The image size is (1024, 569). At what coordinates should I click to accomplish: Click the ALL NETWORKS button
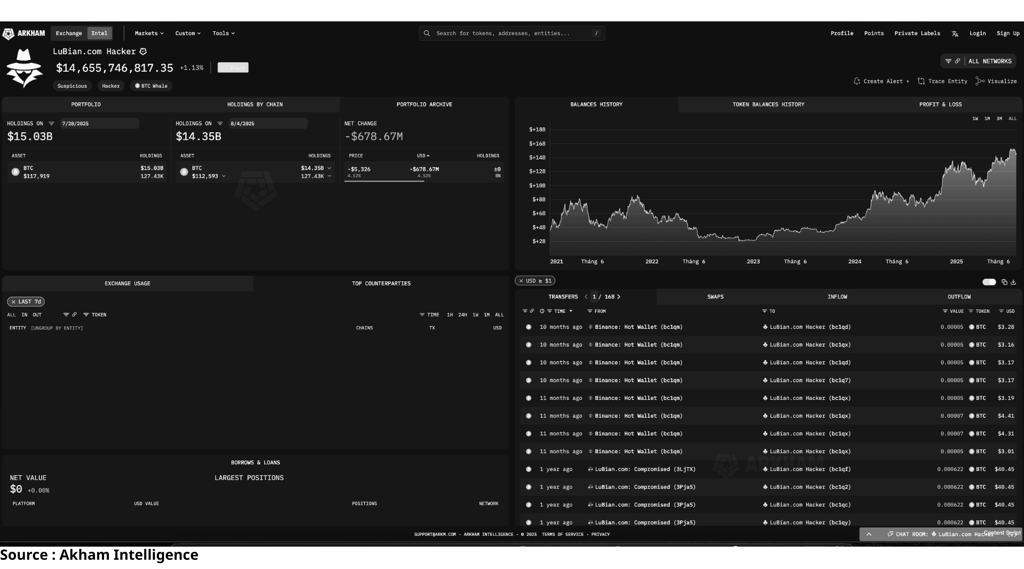(x=989, y=61)
